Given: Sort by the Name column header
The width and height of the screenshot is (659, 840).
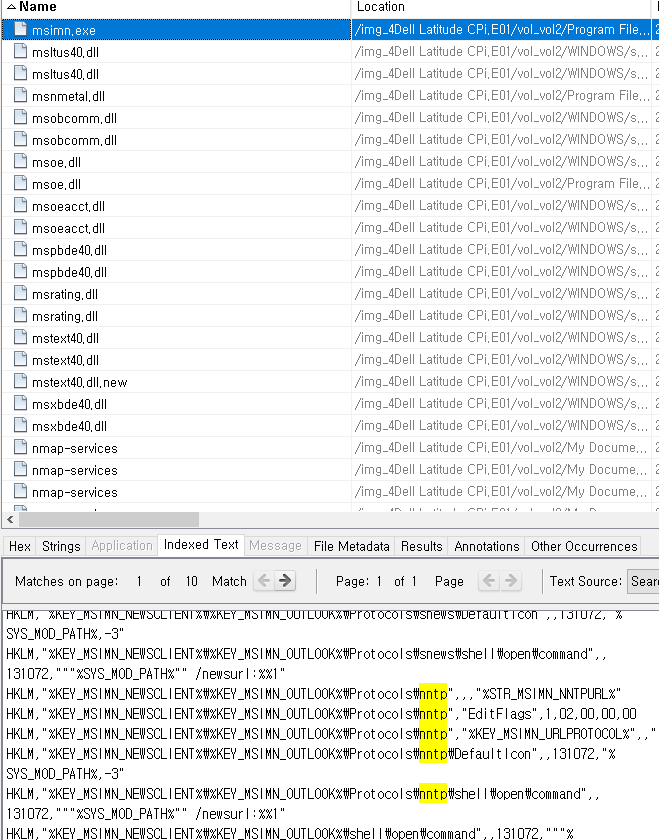Looking at the screenshot, I should [176, 7].
